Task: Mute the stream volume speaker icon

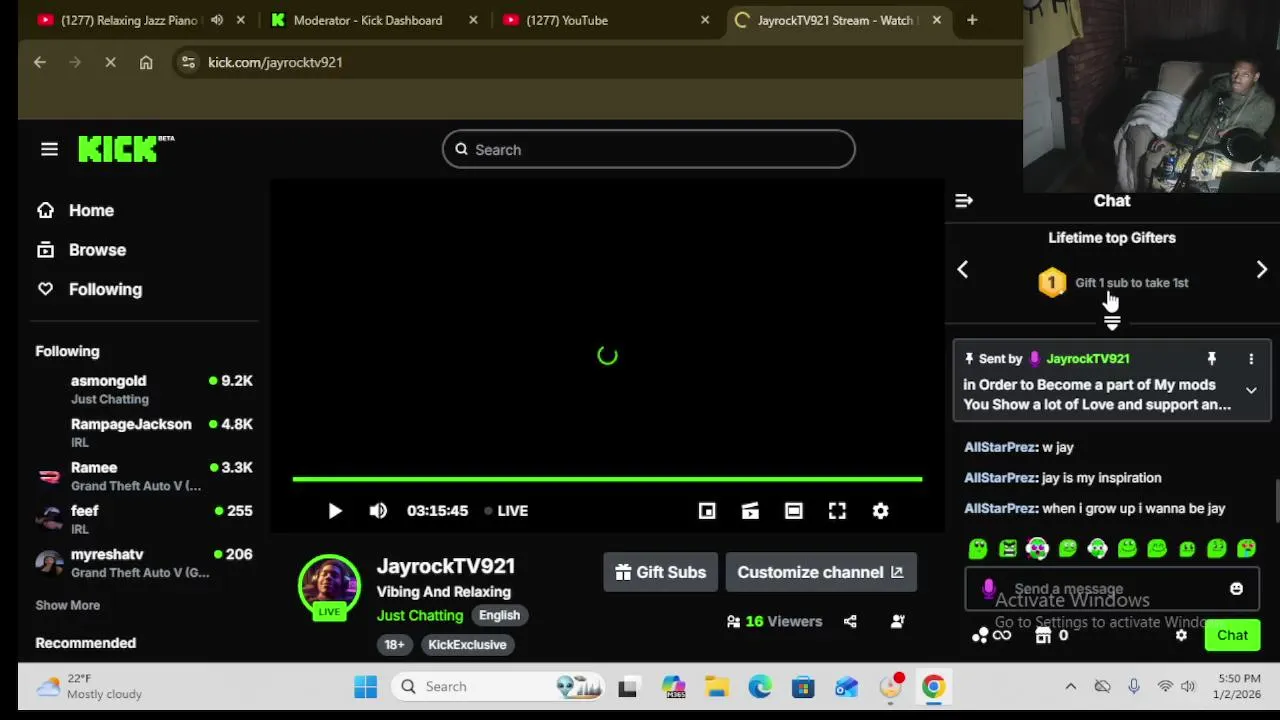Action: tap(378, 511)
